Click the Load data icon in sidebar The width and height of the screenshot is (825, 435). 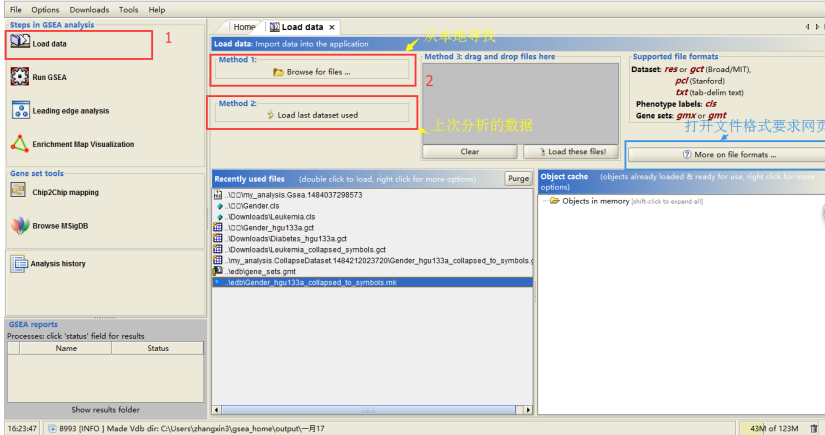click(20, 41)
